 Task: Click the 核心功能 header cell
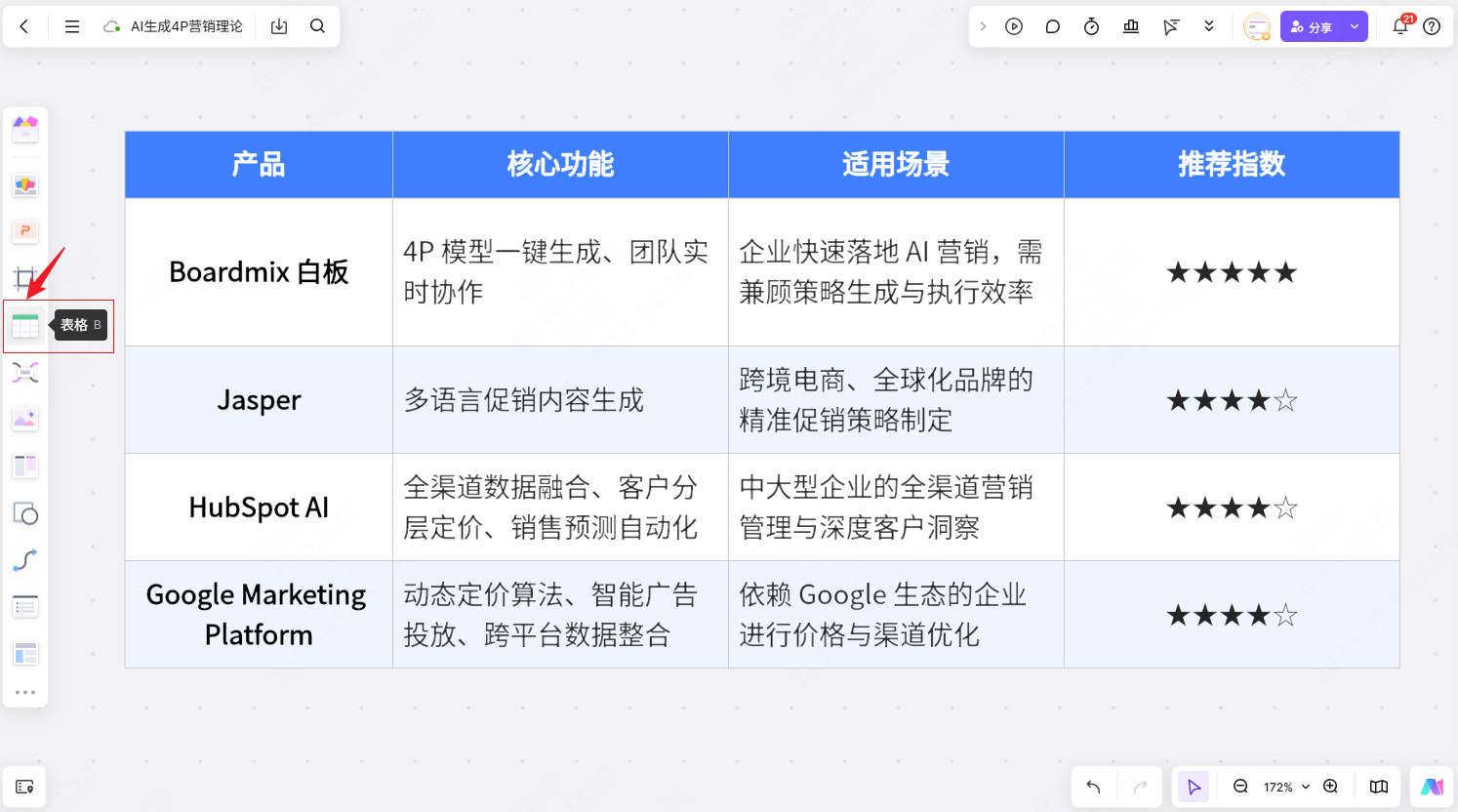coord(560,165)
